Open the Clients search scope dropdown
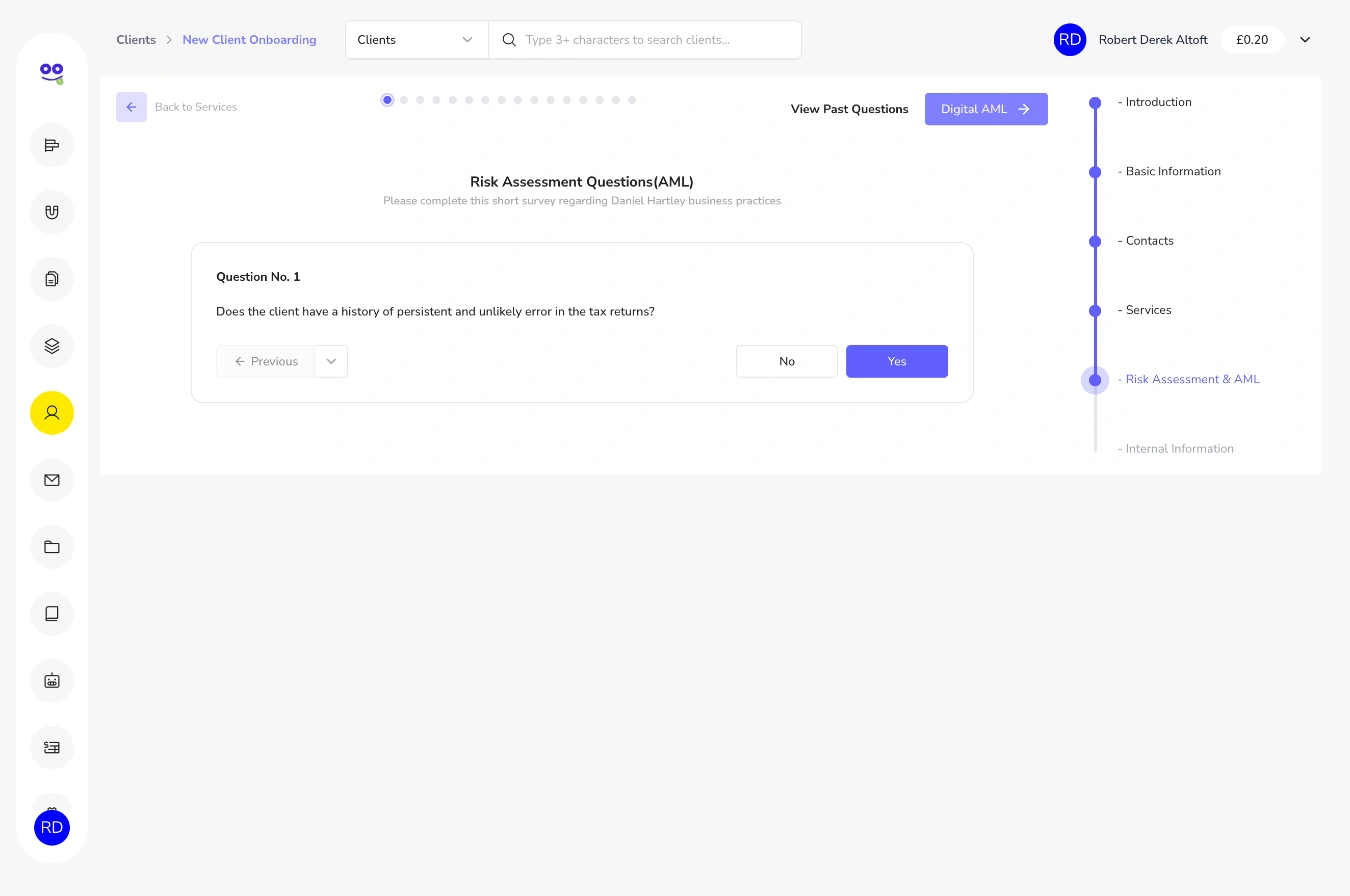Image resolution: width=1350 pixels, height=896 pixels. coord(417,40)
